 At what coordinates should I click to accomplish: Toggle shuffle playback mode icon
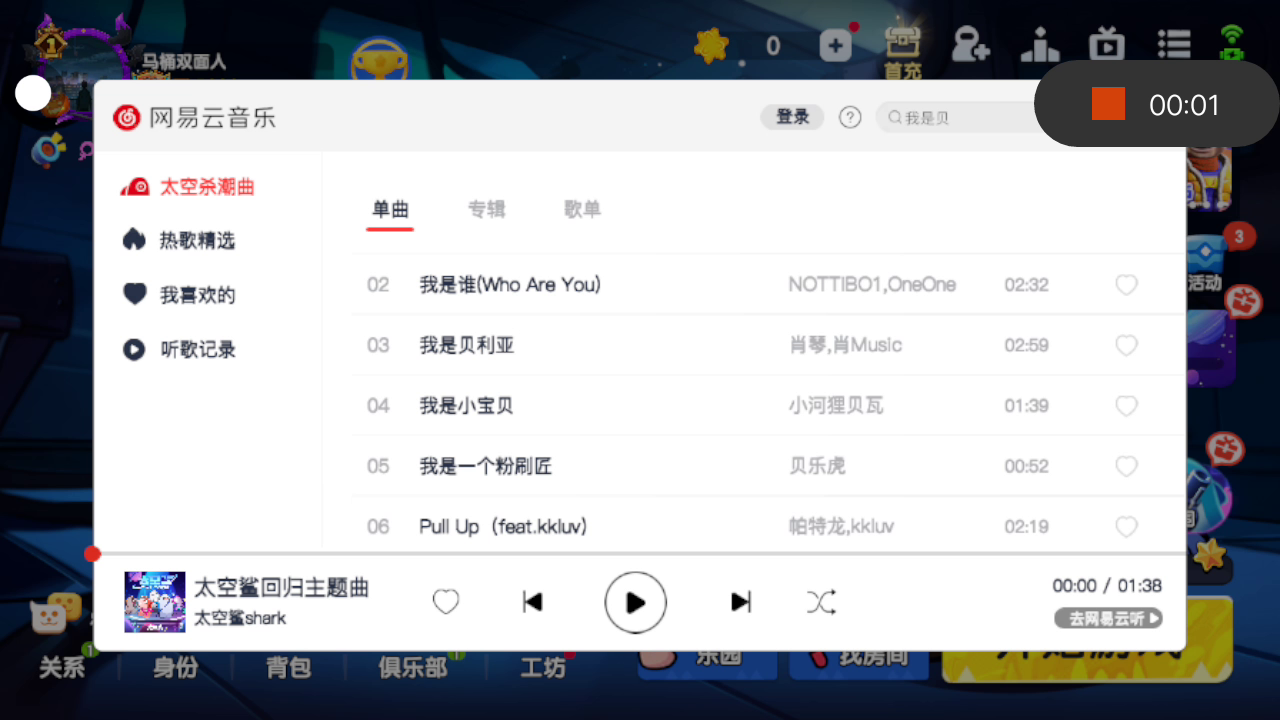click(x=822, y=602)
